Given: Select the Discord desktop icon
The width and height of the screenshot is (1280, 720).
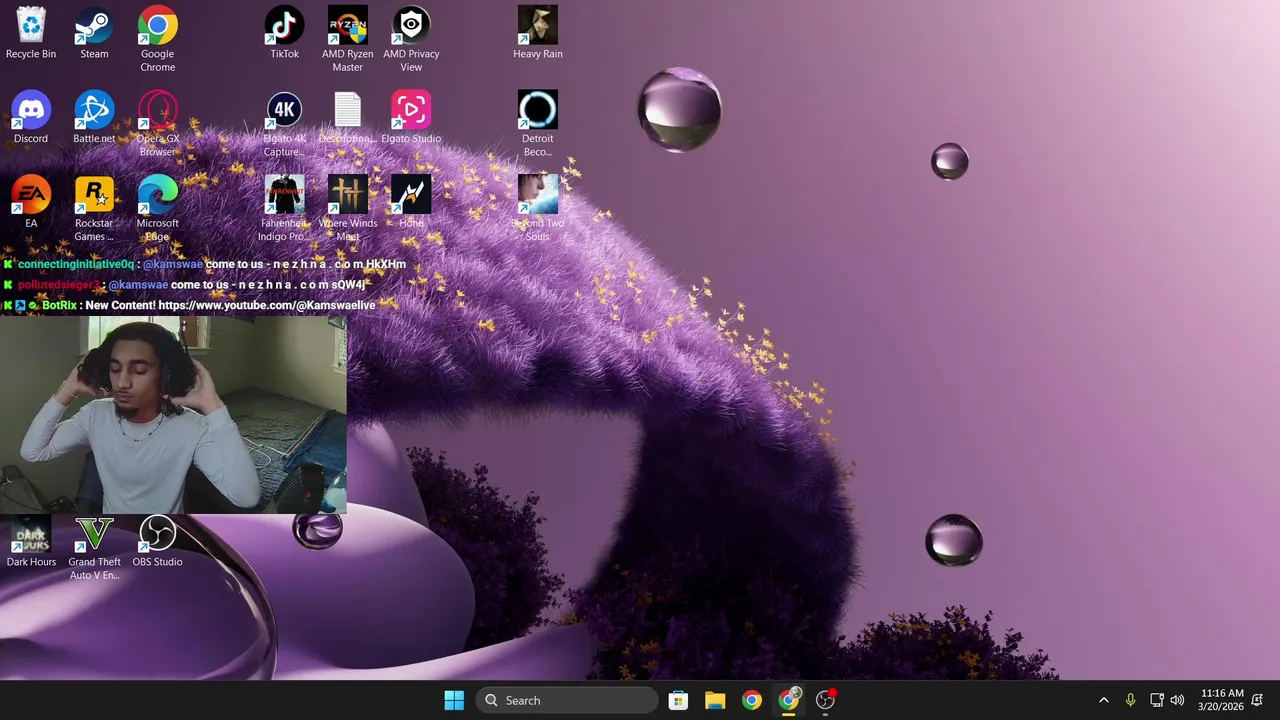Looking at the screenshot, I should [31, 118].
